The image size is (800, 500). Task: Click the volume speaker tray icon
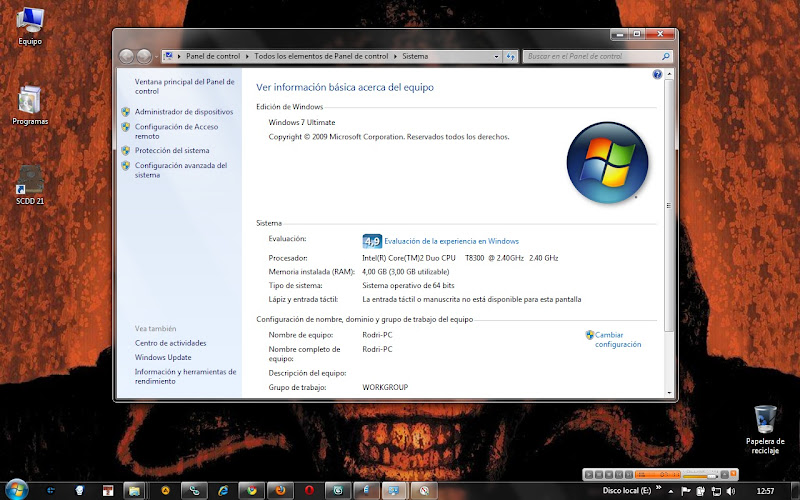click(x=731, y=491)
